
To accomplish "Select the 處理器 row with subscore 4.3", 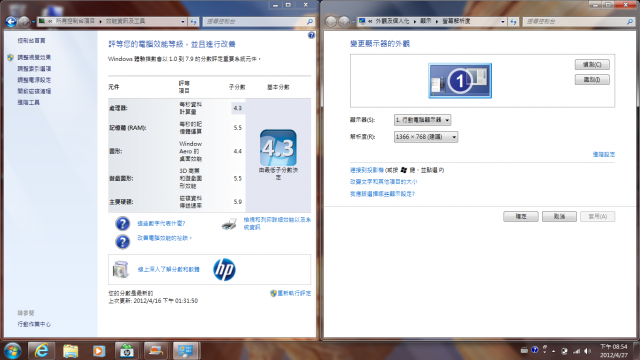I will point(177,108).
